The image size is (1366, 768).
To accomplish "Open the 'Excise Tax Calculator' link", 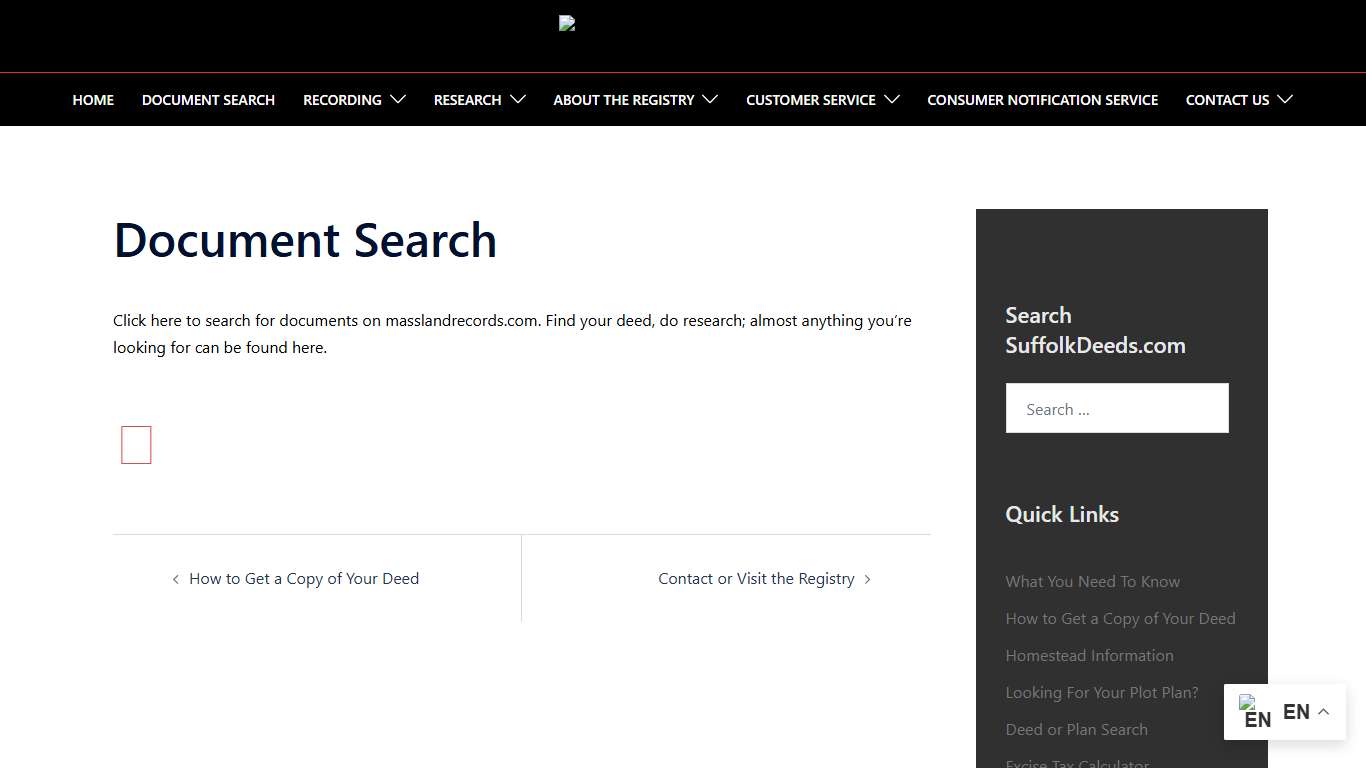I will click(1077, 763).
